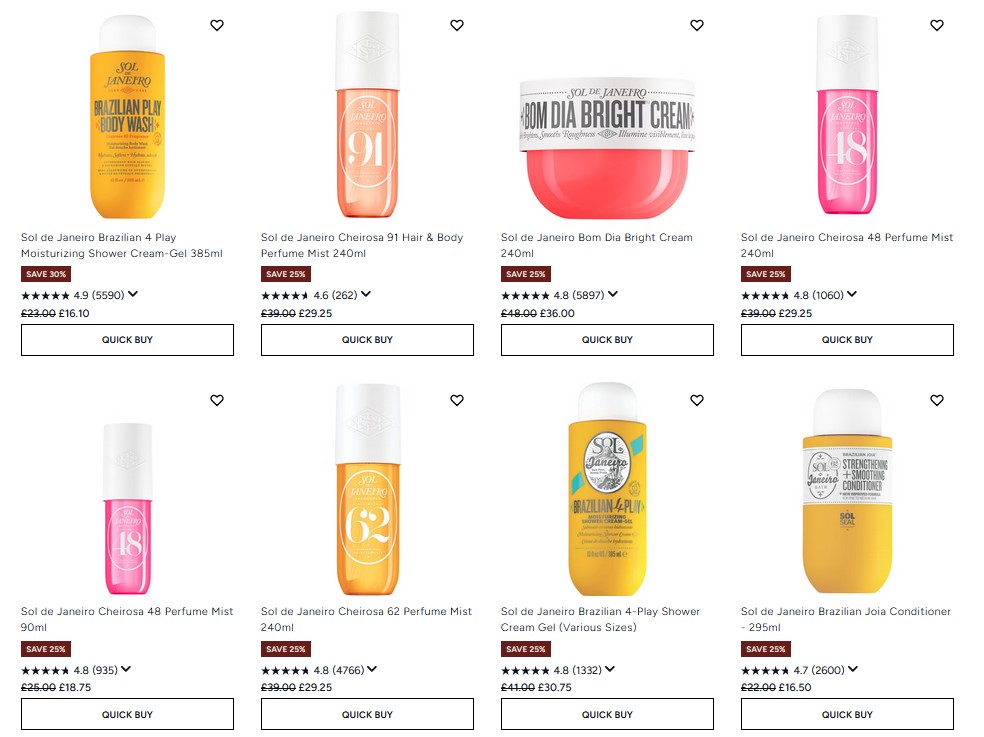Save Cheirosa 91 Hair & Body Mist to wishlist
The width and height of the screenshot is (984, 737).
tap(457, 25)
